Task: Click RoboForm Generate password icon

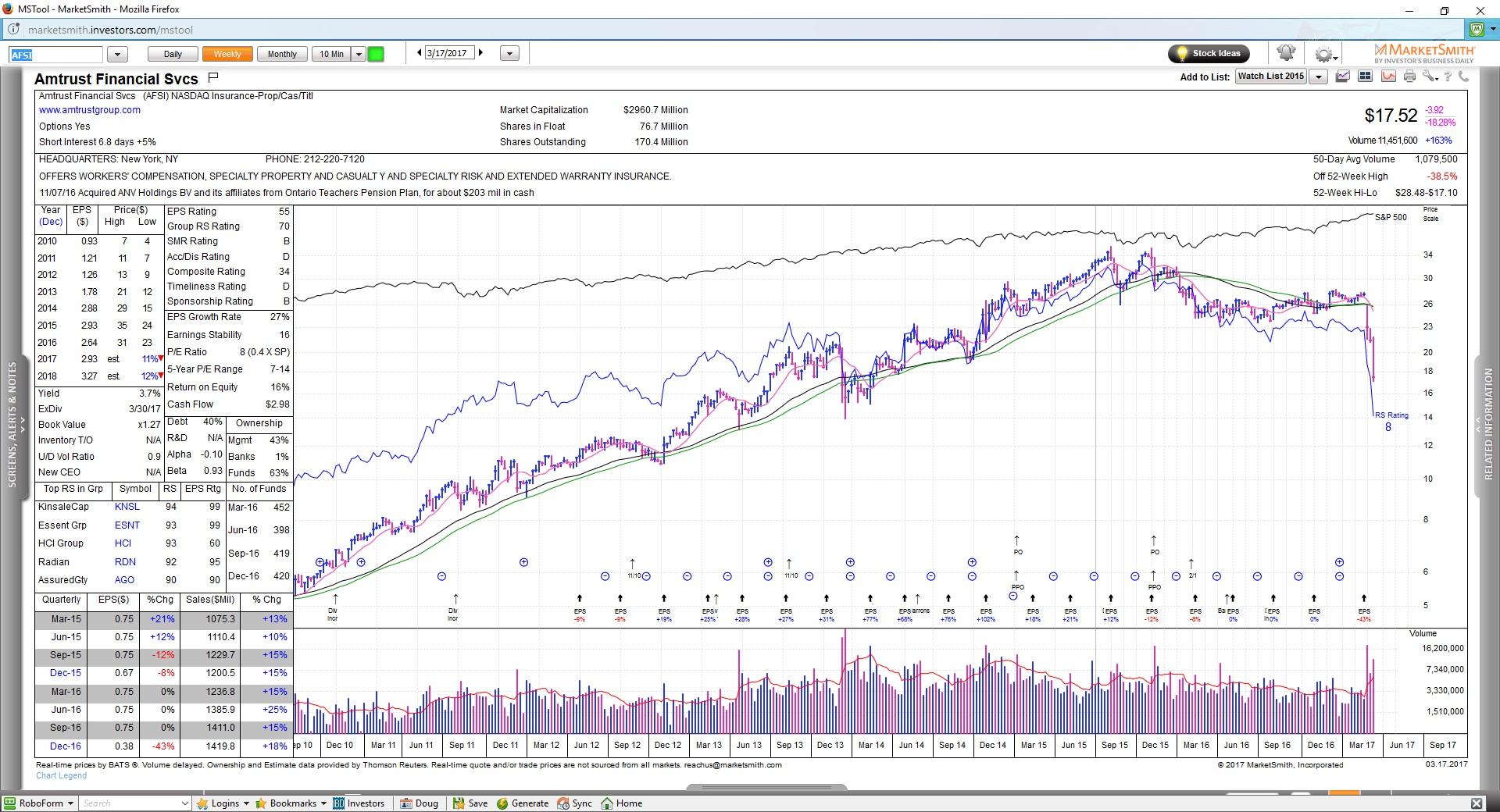Action: point(523,803)
